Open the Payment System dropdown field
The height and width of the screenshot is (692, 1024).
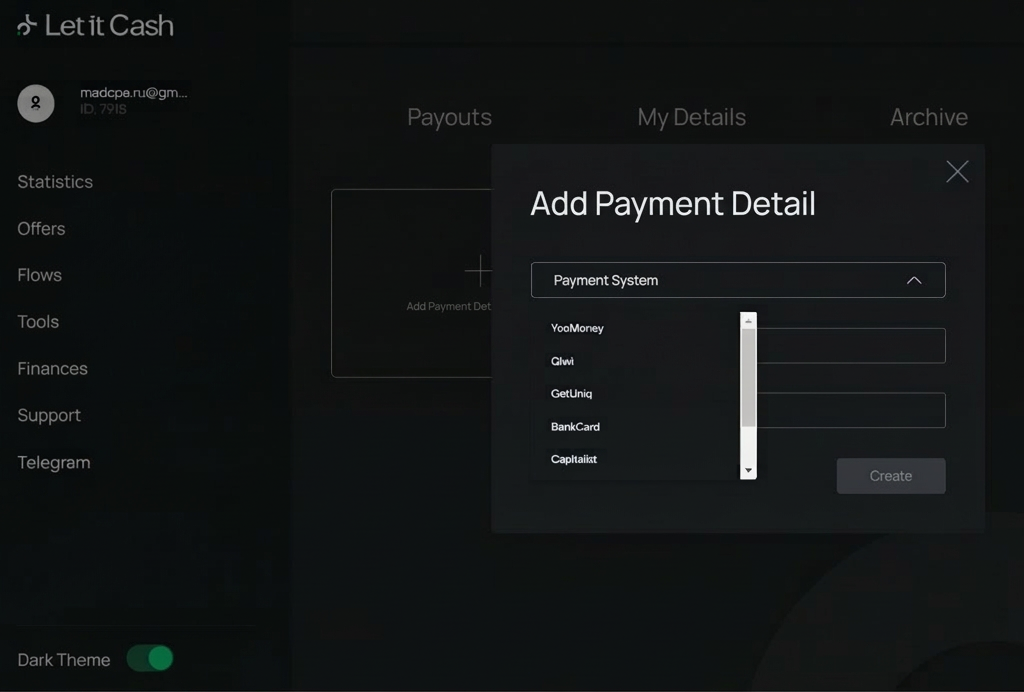point(738,280)
